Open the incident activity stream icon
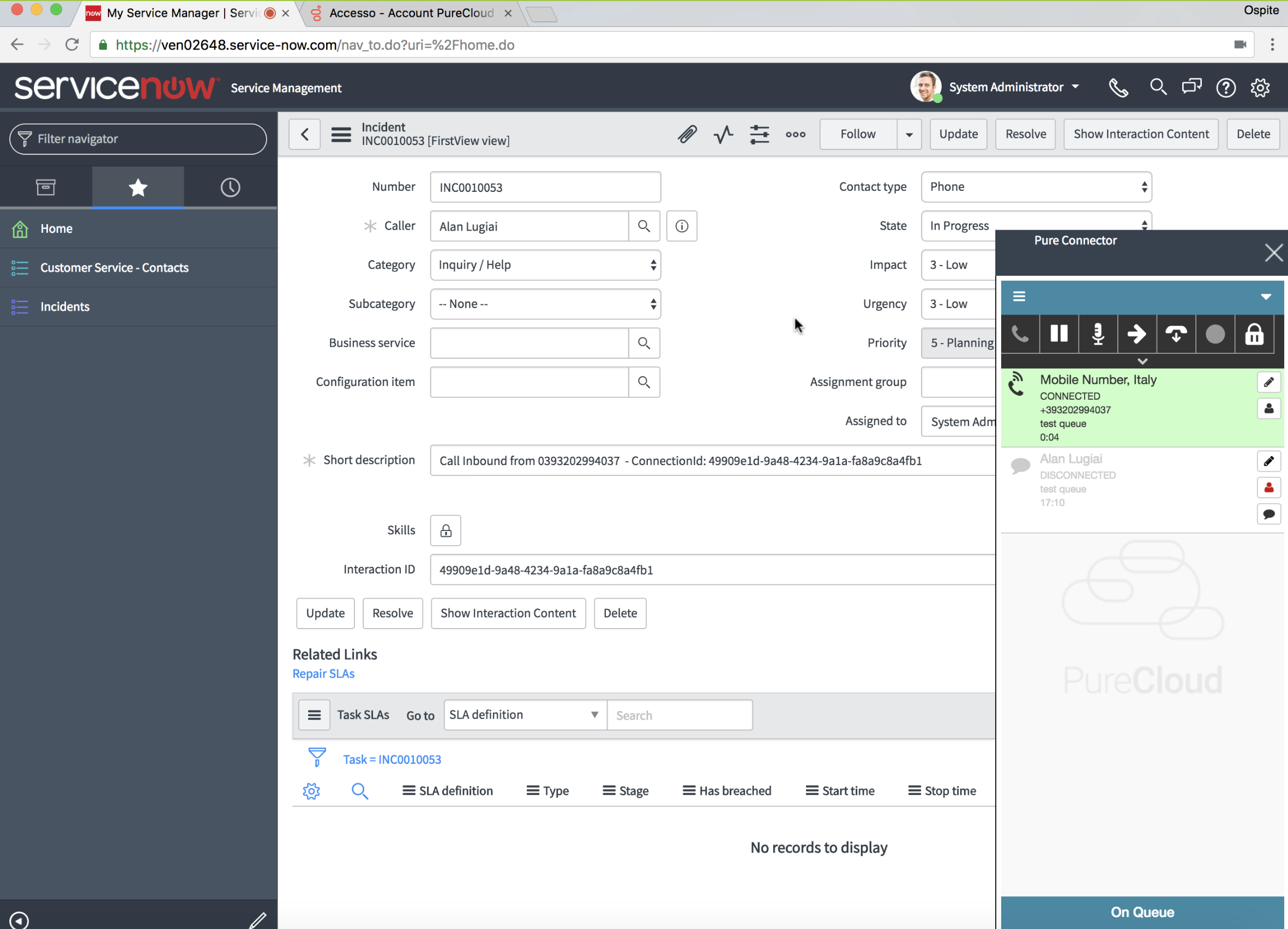This screenshot has height=929, width=1288. click(x=723, y=134)
